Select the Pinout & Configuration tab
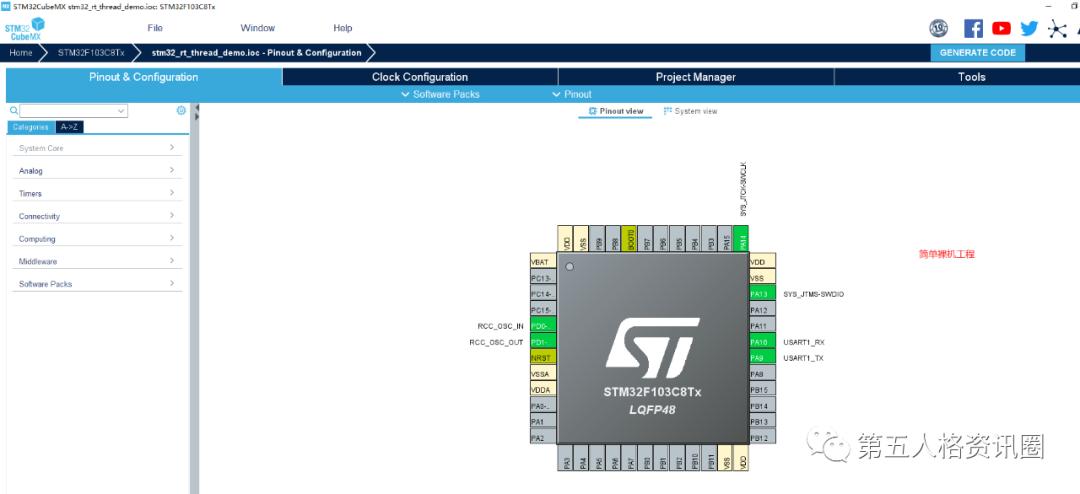This screenshot has height=494, width=1080. 144,77
